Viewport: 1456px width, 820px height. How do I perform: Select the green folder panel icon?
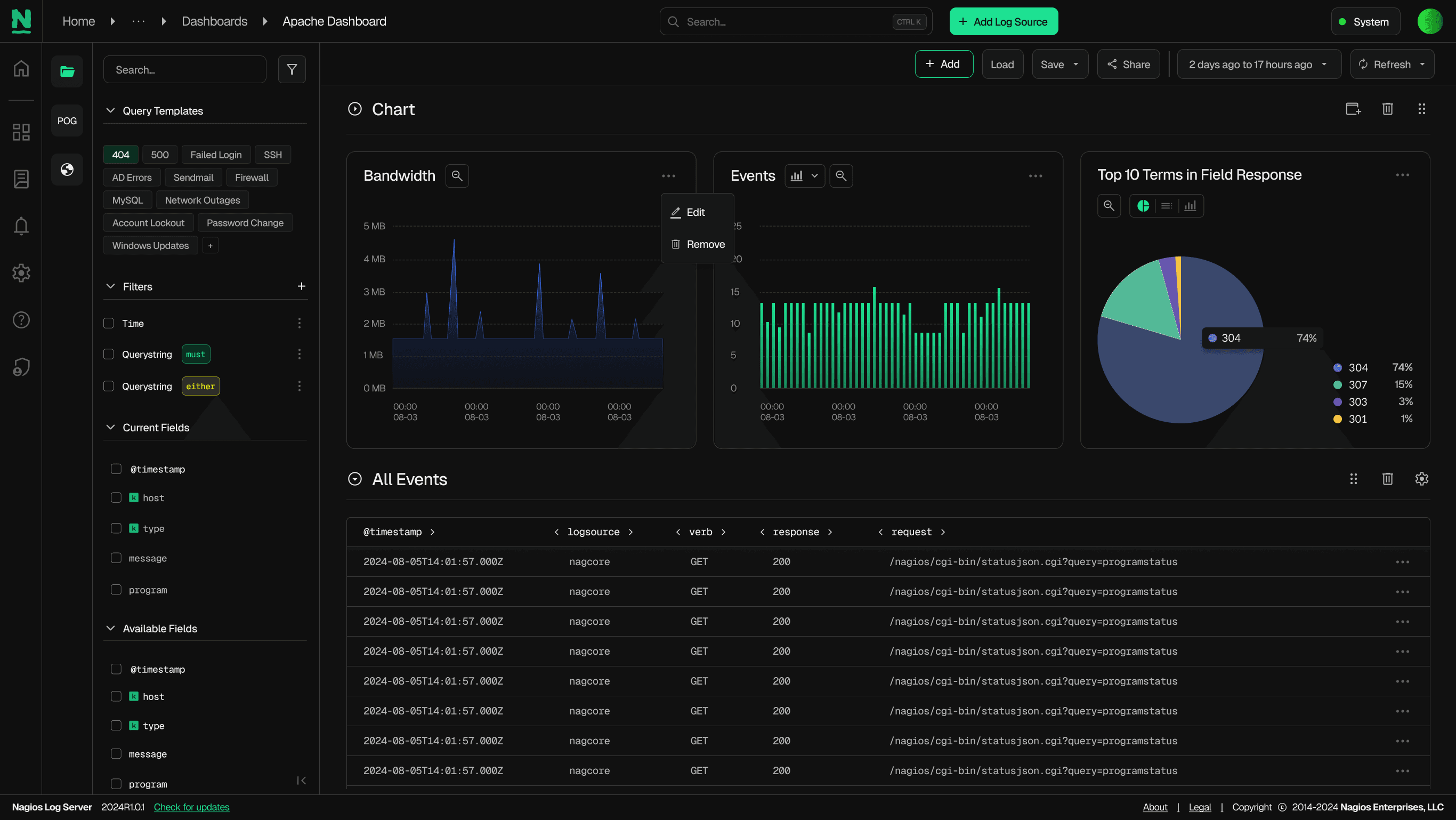click(67, 71)
